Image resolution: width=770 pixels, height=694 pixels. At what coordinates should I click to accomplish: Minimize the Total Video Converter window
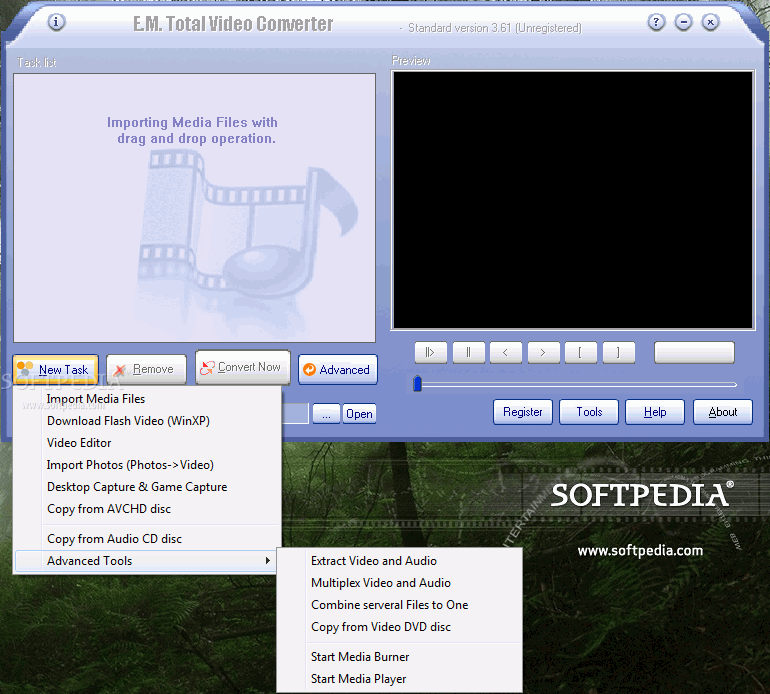683,22
